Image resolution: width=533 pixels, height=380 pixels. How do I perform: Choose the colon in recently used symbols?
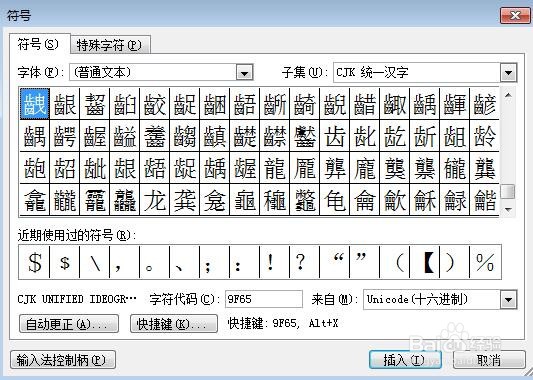pos(245,262)
